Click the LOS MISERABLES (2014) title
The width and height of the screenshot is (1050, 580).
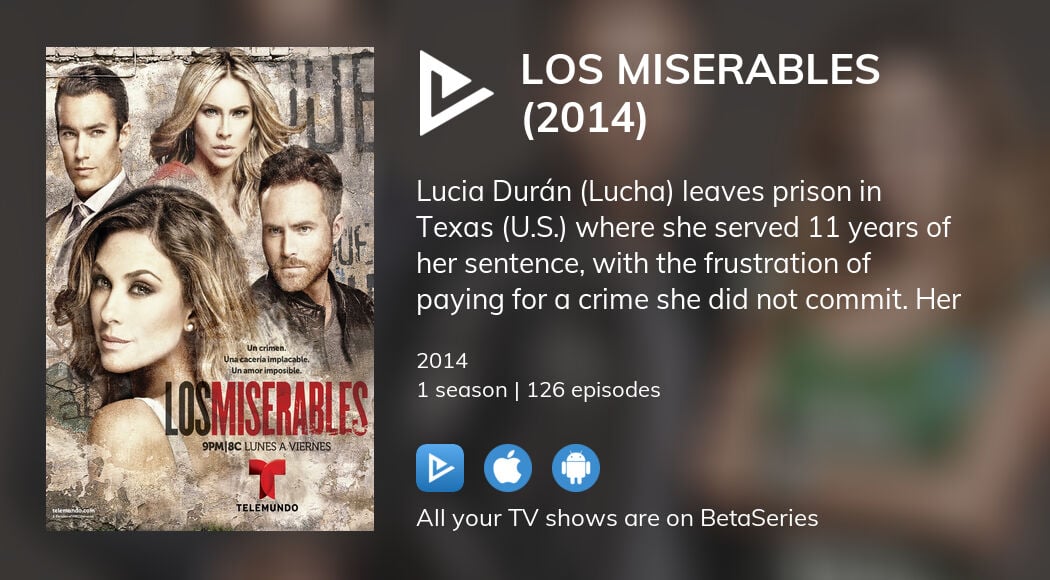700,94
